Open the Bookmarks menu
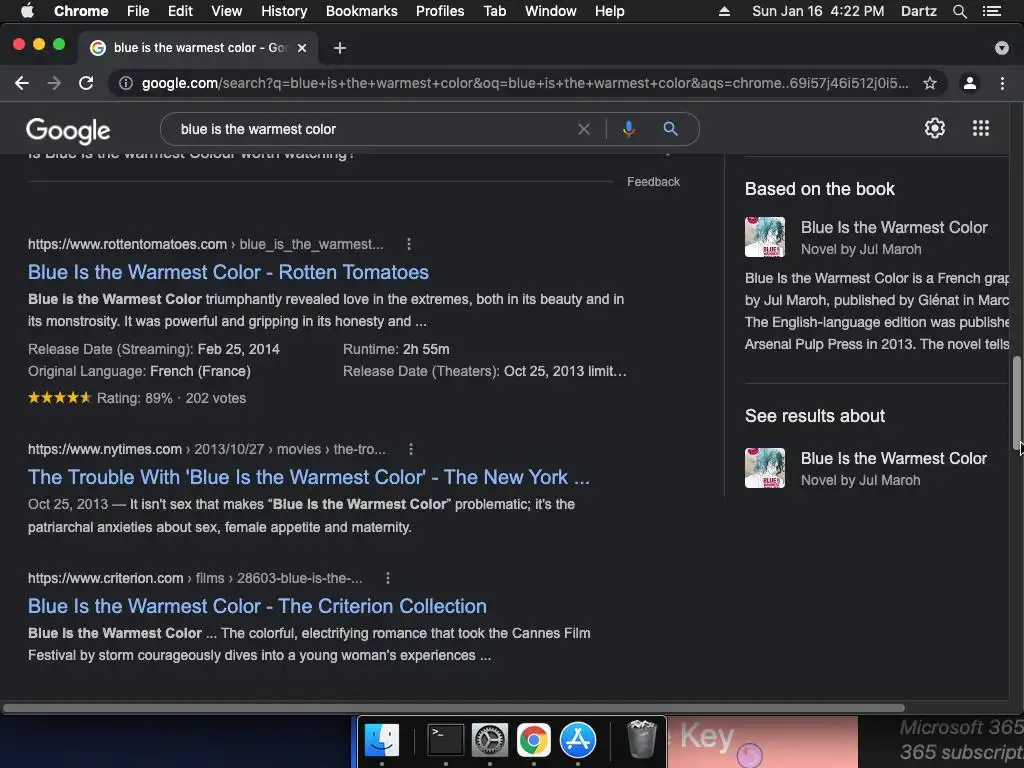This screenshot has height=768, width=1024. coord(362,11)
